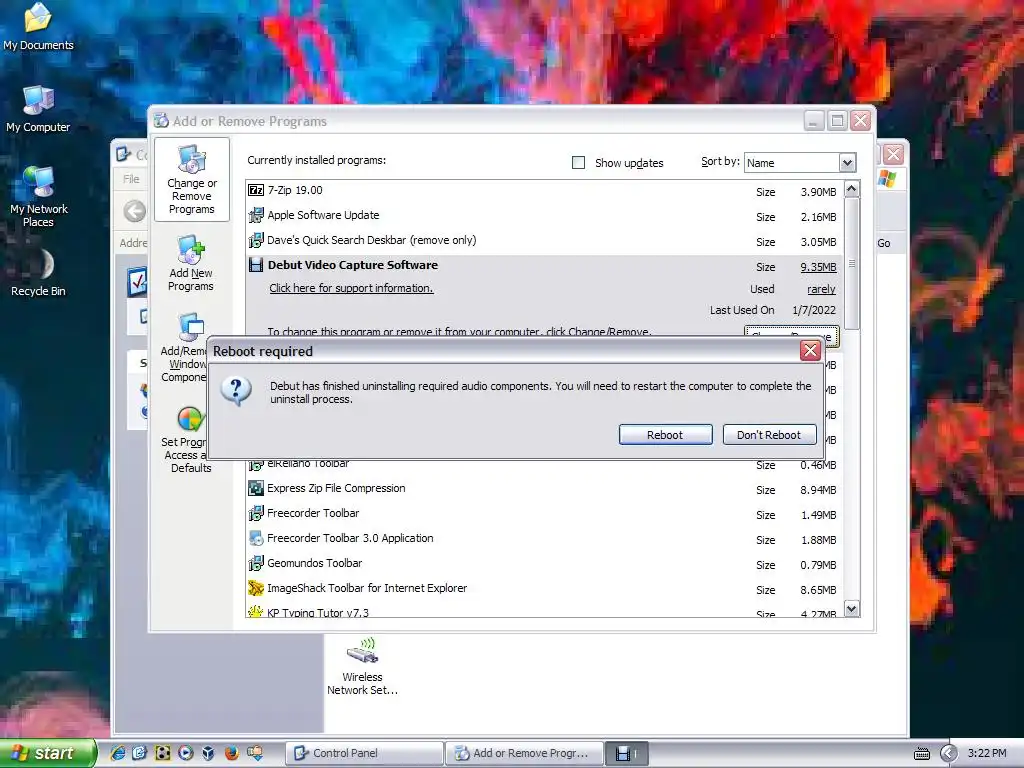The height and width of the screenshot is (768, 1024).
Task: Launch Windows Media Player from quick launch
Action: (x=185, y=753)
